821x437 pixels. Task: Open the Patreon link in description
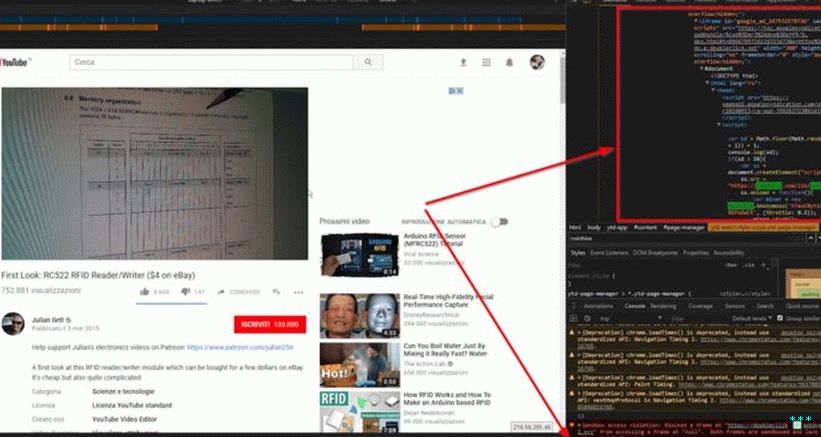point(240,347)
